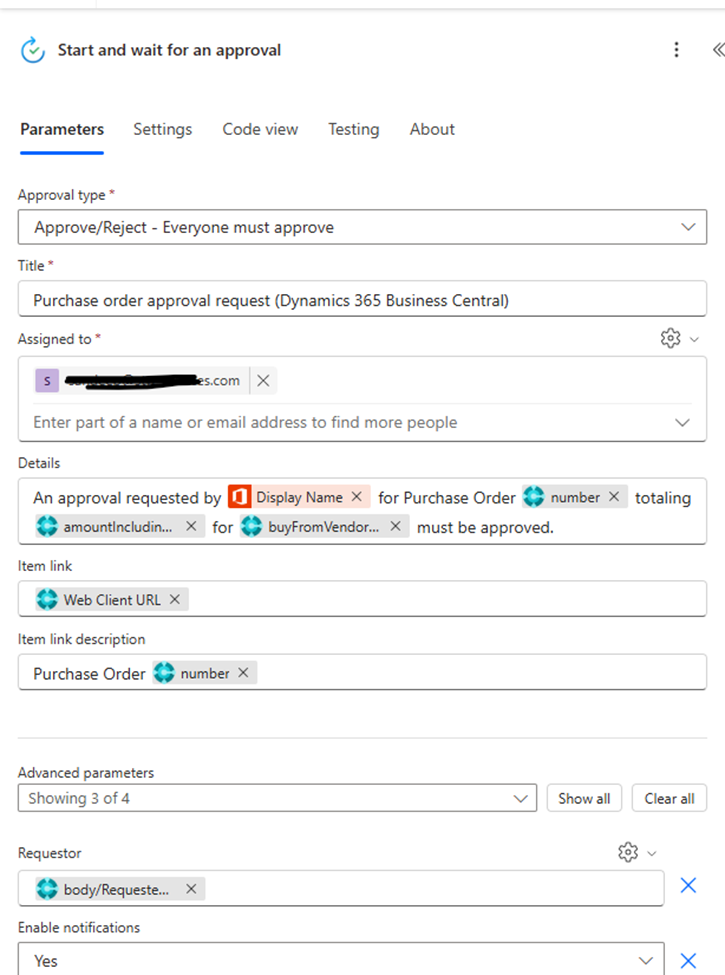The image size is (725, 975).
Task: Click the three-dot more options icon
Action: point(677,50)
